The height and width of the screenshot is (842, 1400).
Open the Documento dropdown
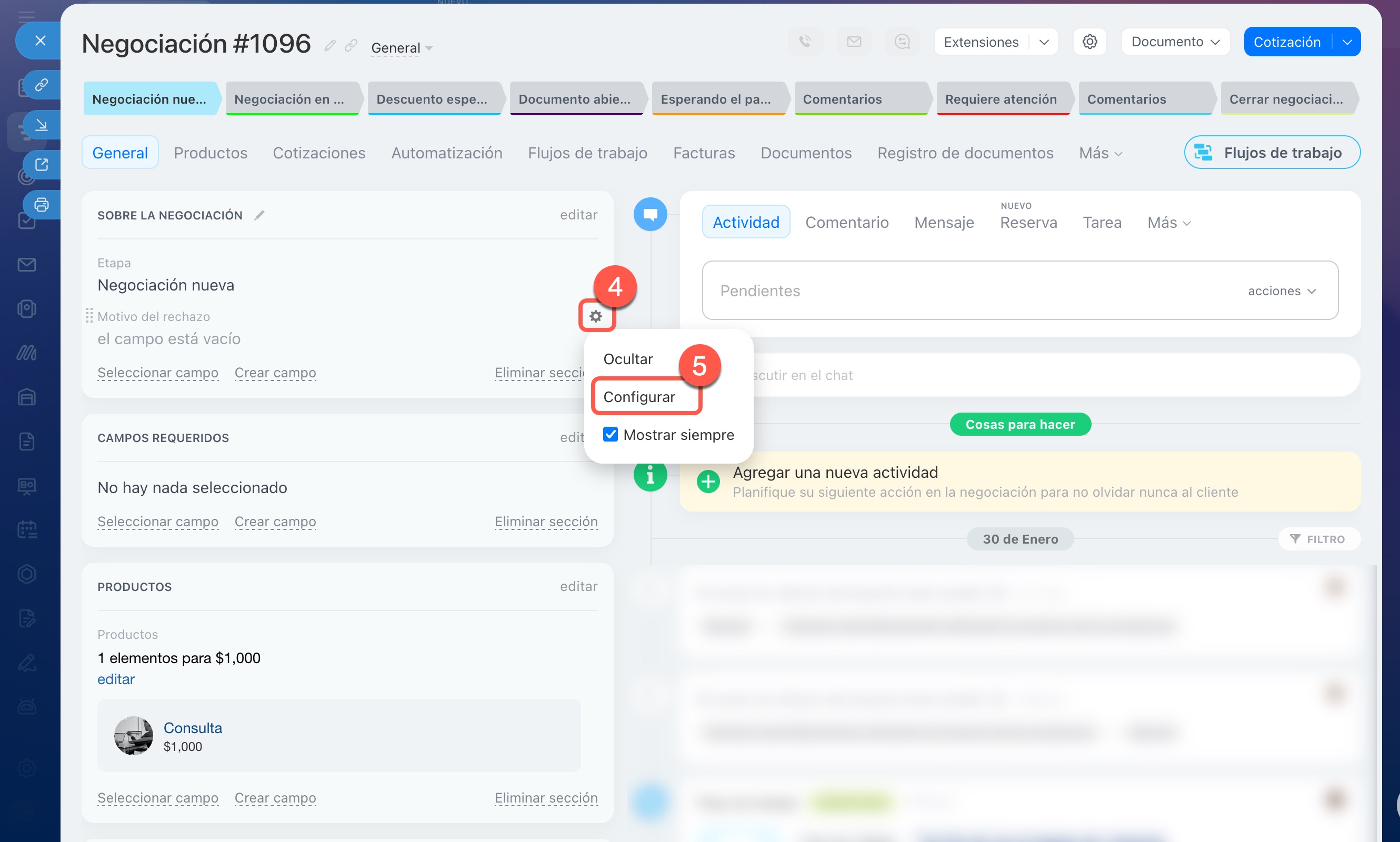coord(1175,42)
